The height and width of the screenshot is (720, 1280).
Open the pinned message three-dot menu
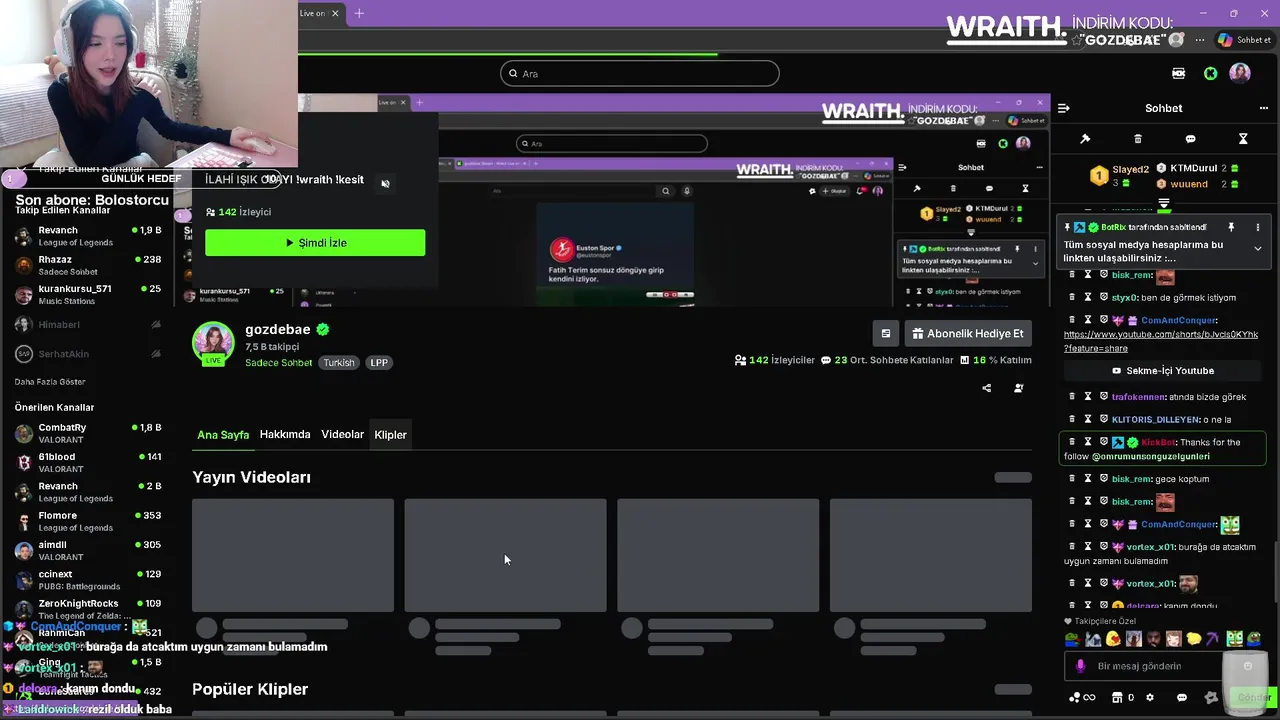coord(1258,227)
